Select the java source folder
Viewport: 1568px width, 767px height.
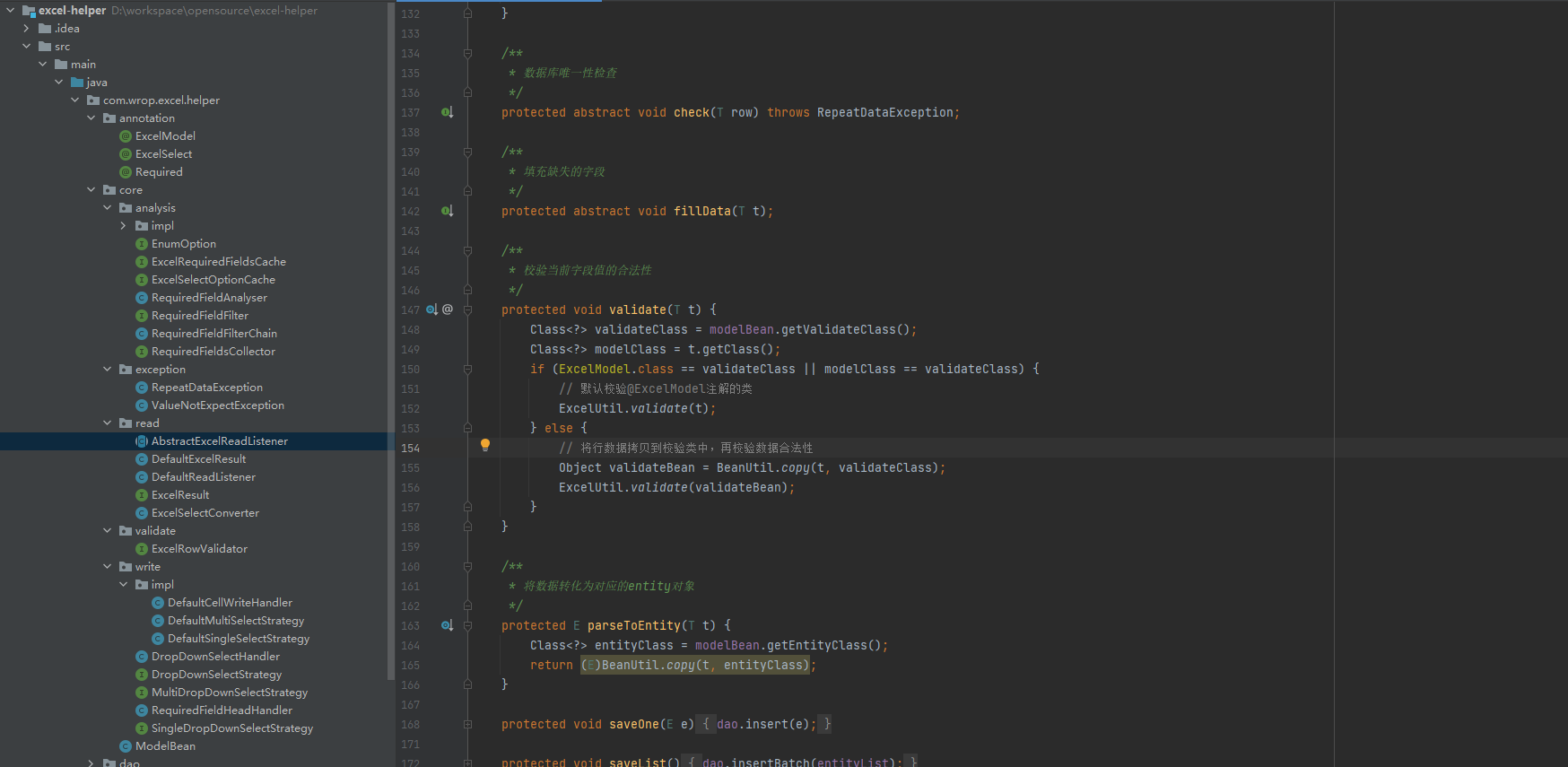point(97,83)
